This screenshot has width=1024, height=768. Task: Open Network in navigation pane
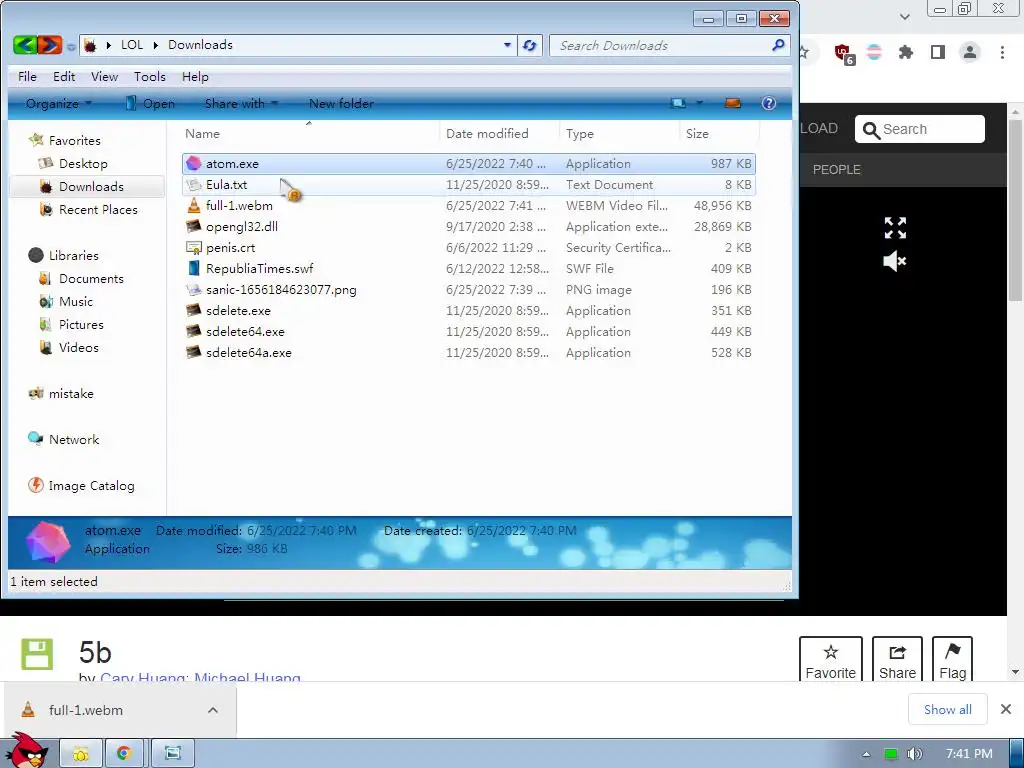pyautogui.click(x=74, y=440)
